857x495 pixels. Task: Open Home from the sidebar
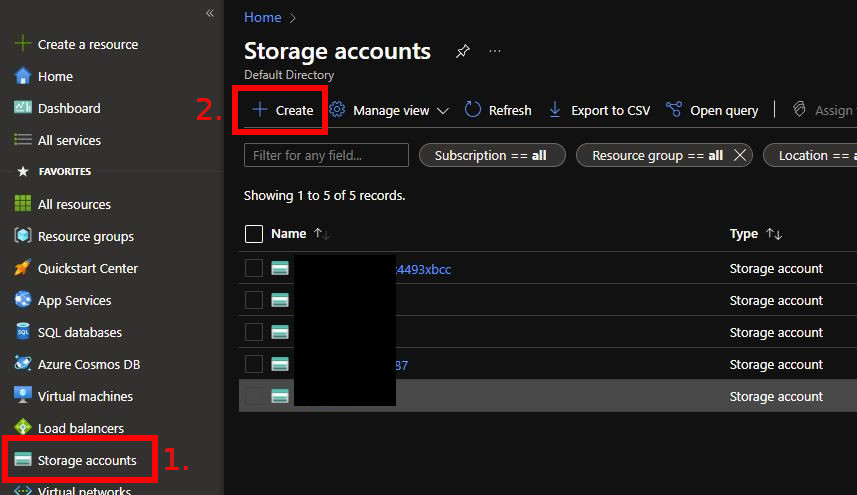click(55, 76)
